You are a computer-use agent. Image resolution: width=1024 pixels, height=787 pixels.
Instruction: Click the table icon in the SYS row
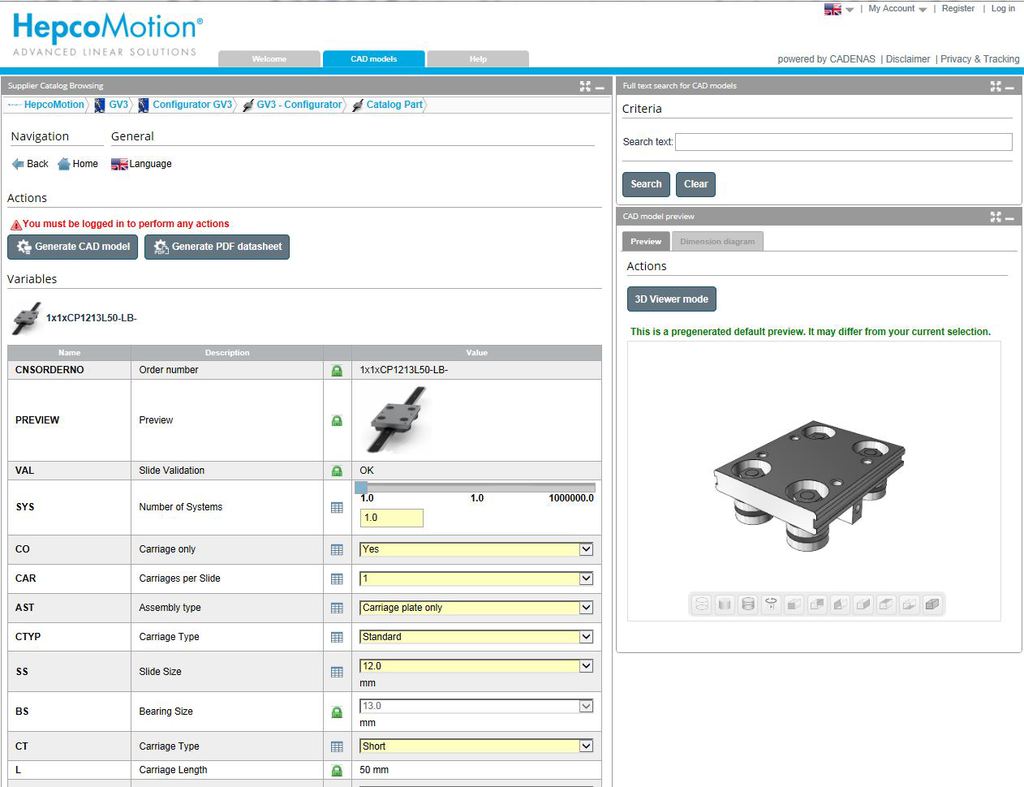(337, 507)
